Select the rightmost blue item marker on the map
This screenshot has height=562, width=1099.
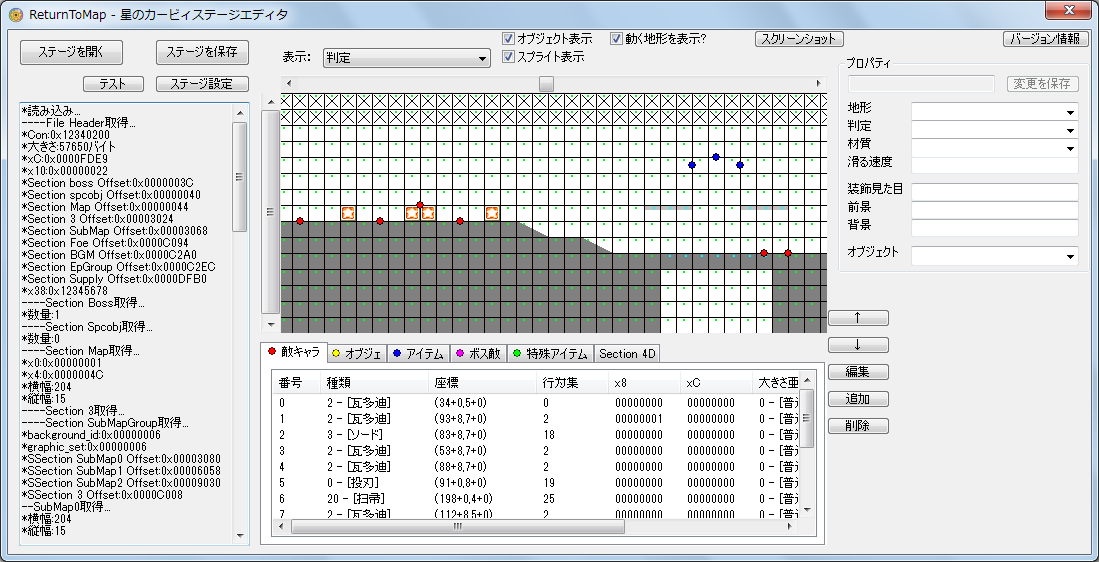pyautogui.click(x=739, y=165)
